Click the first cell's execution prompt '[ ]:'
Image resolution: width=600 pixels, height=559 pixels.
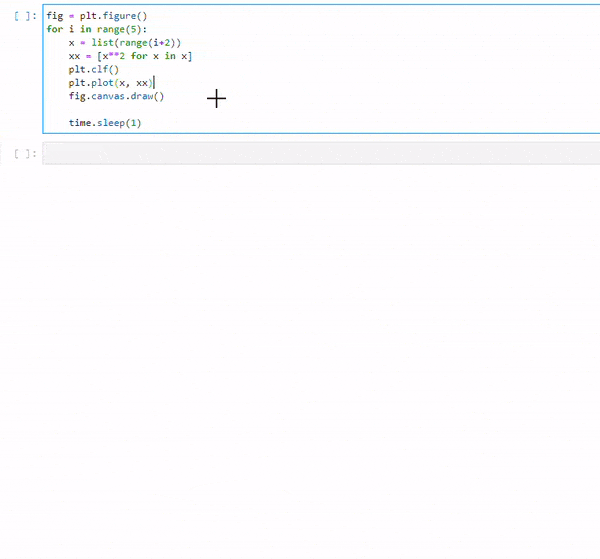[x=25, y=16]
